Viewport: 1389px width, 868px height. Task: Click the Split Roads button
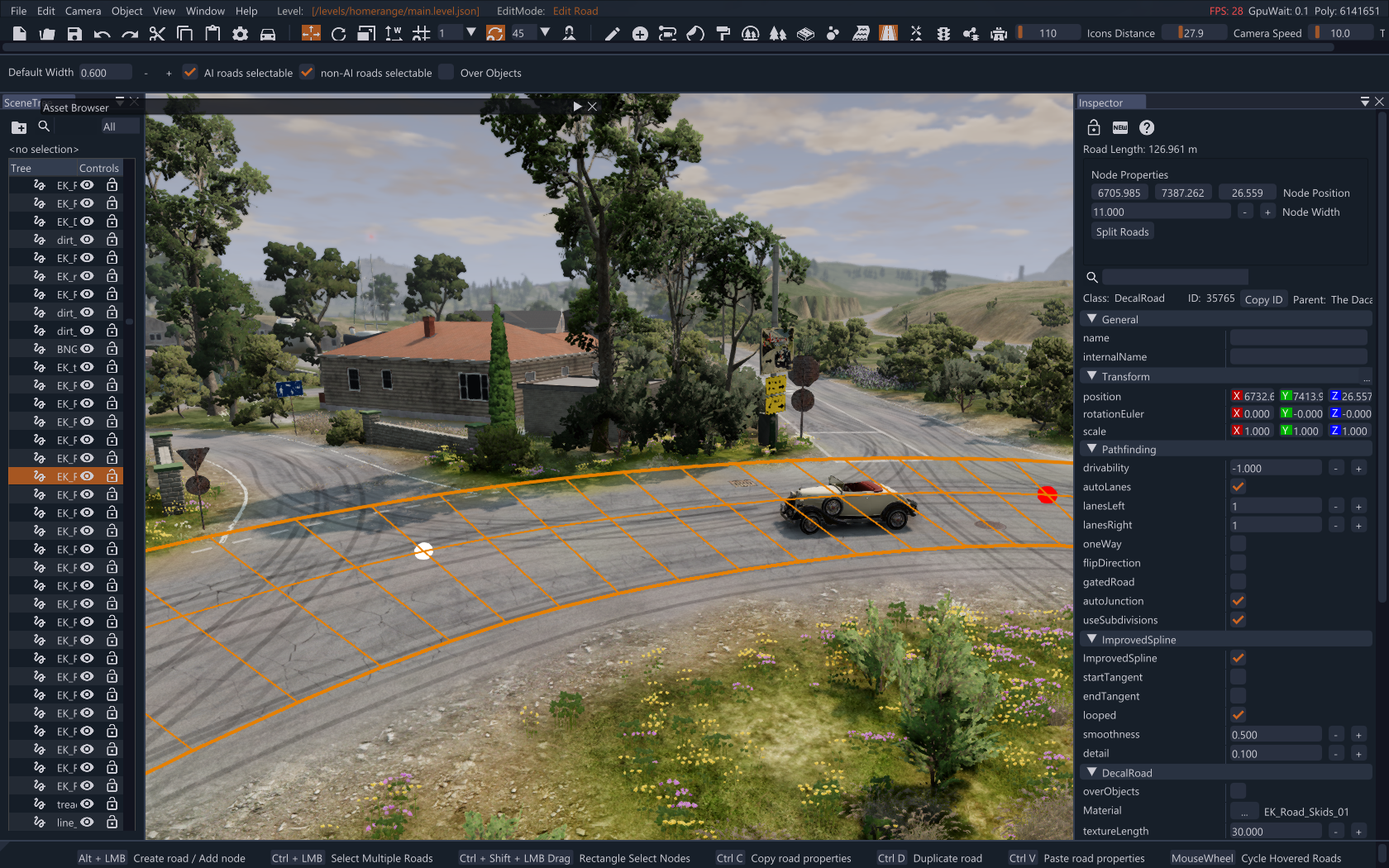click(1122, 231)
